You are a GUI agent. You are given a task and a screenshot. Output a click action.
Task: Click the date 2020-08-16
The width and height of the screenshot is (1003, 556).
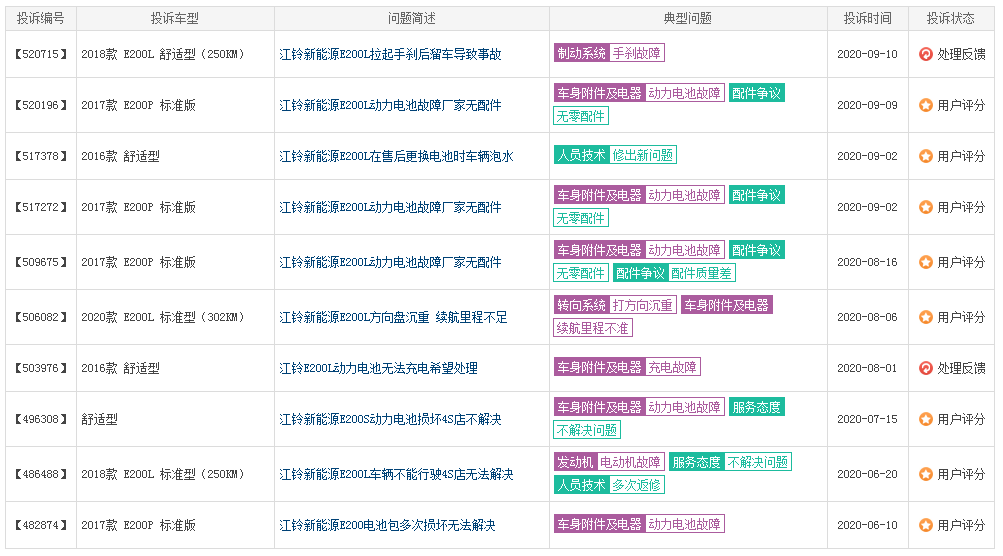[x=867, y=262]
